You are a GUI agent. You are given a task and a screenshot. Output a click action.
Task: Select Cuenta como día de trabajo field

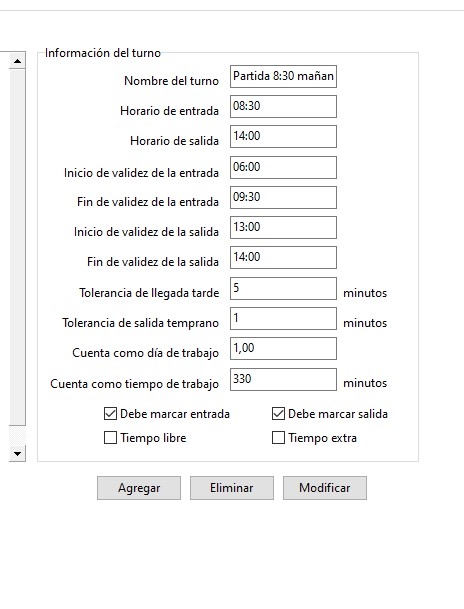point(283,348)
